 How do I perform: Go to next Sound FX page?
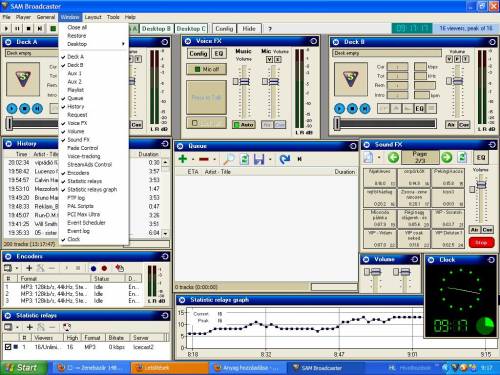(x=447, y=157)
